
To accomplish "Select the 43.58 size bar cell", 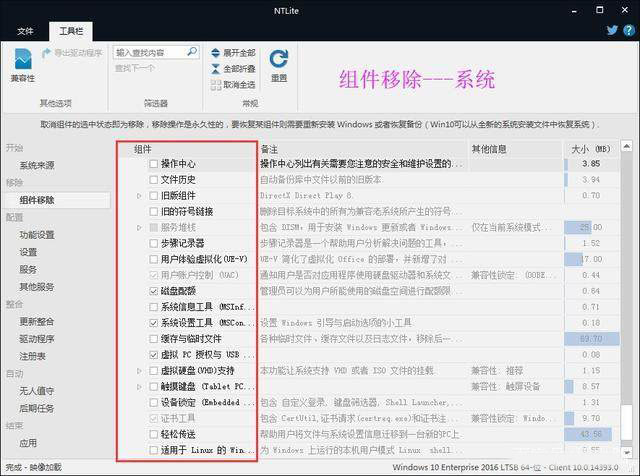I will click(x=591, y=434).
